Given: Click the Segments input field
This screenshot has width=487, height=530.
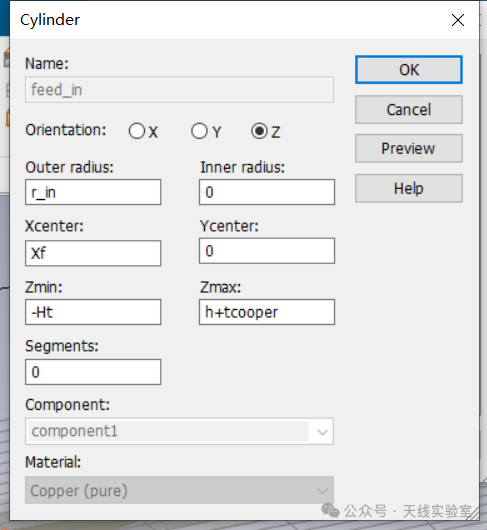Looking at the screenshot, I should pyautogui.click(x=93, y=372).
